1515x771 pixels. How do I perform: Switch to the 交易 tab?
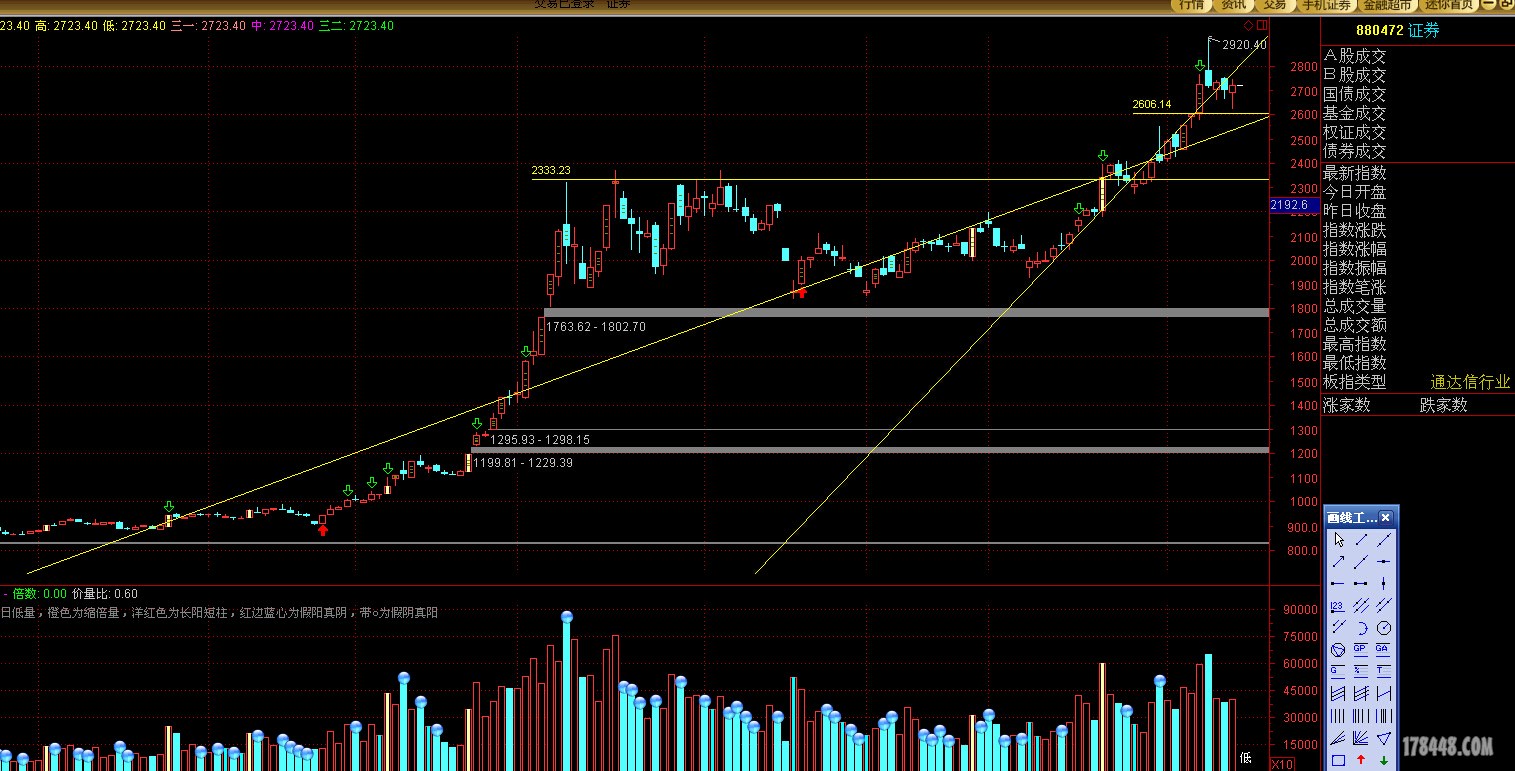(x=1274, y=5)
